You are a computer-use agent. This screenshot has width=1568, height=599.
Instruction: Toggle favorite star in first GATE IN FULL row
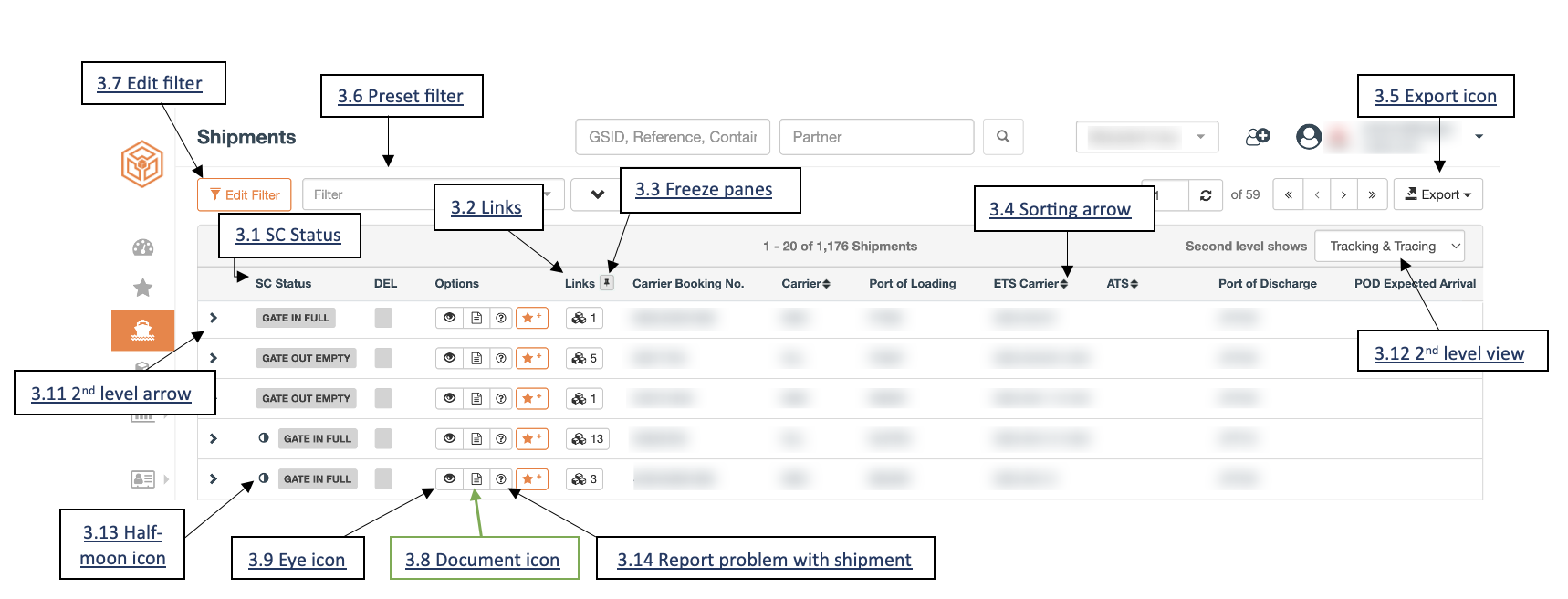point(532,318)
